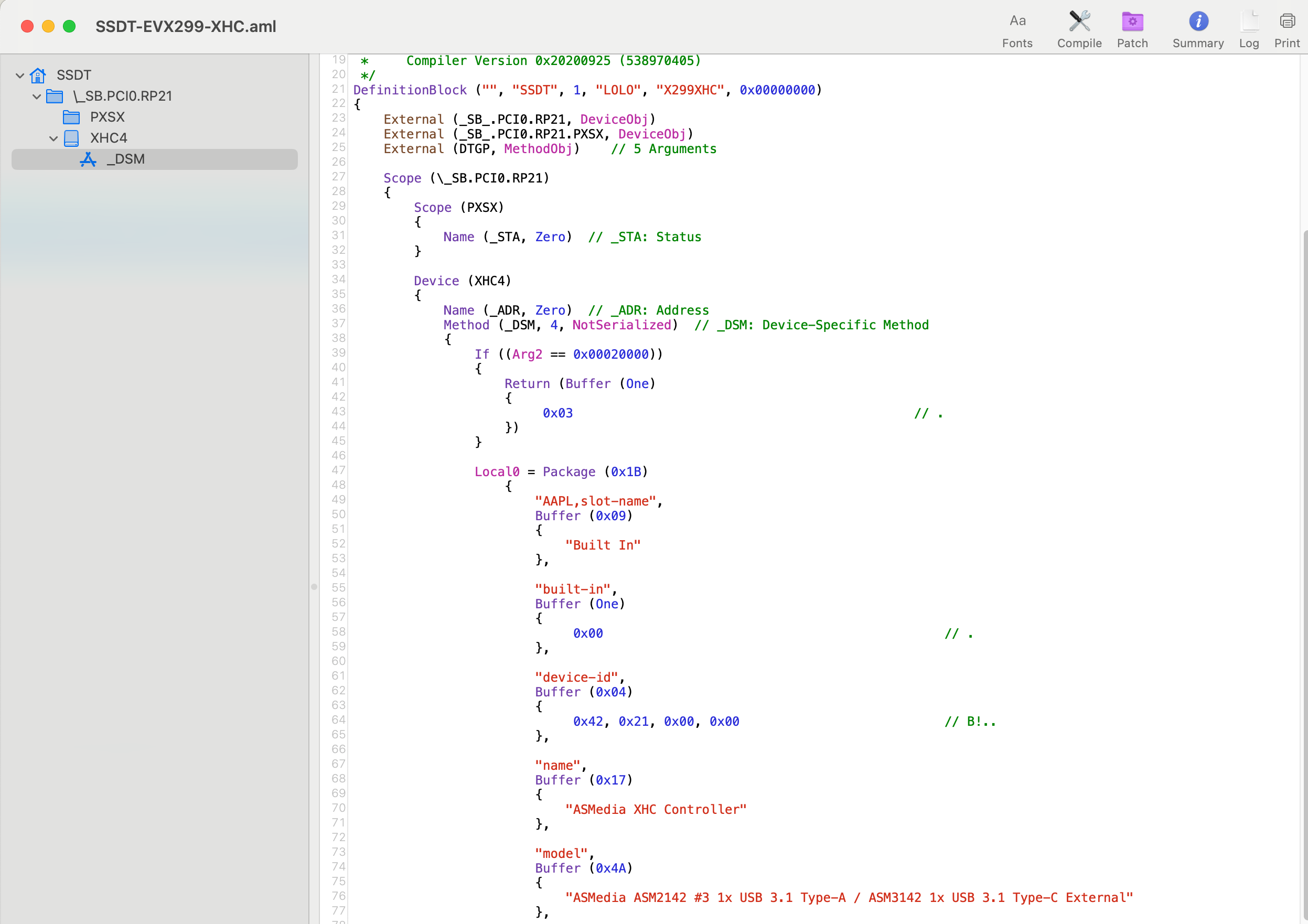The image size is (1308, 924).
Task: Click Buffer (0x17) on line 68
Action: coord(584,780)
